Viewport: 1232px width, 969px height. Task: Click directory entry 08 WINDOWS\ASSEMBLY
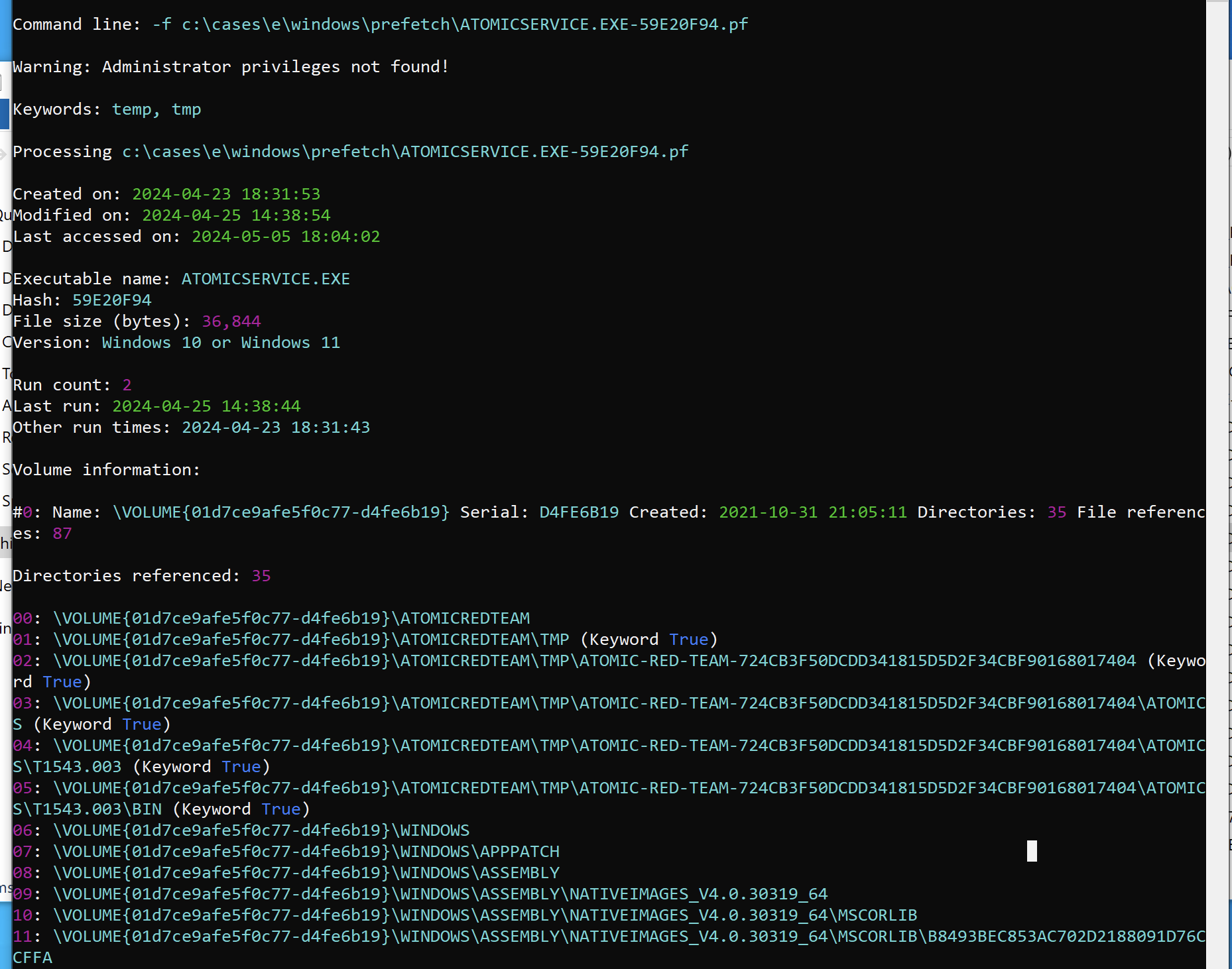(286, 873)
